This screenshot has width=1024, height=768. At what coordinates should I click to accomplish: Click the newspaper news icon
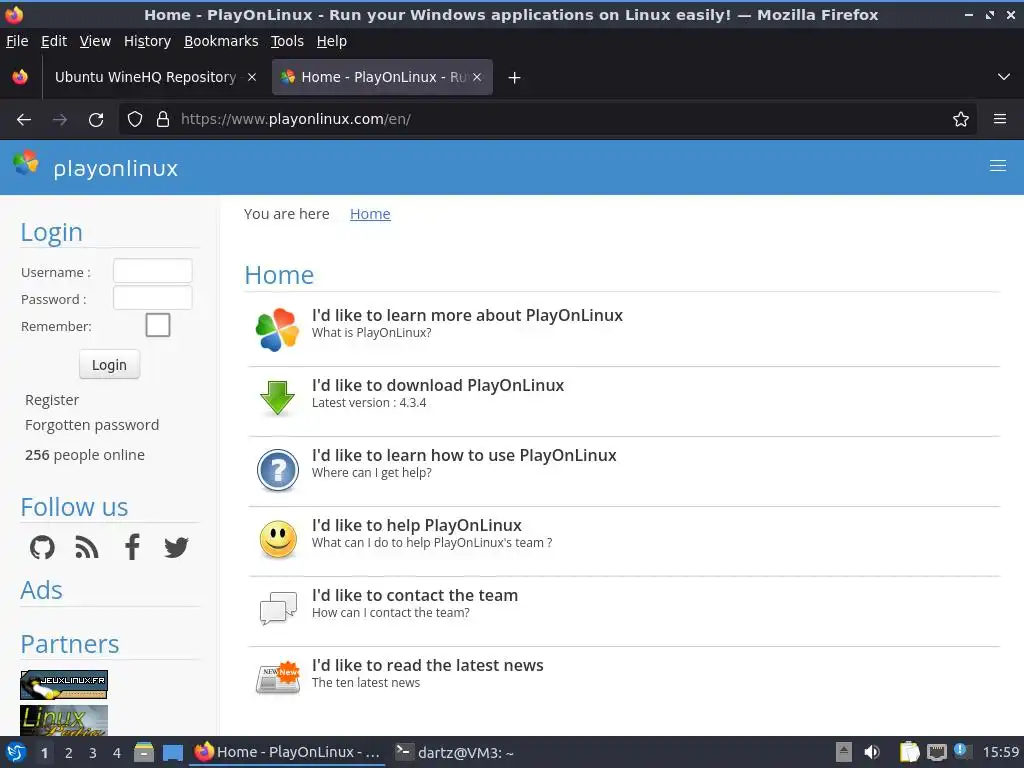coord(278,677)
